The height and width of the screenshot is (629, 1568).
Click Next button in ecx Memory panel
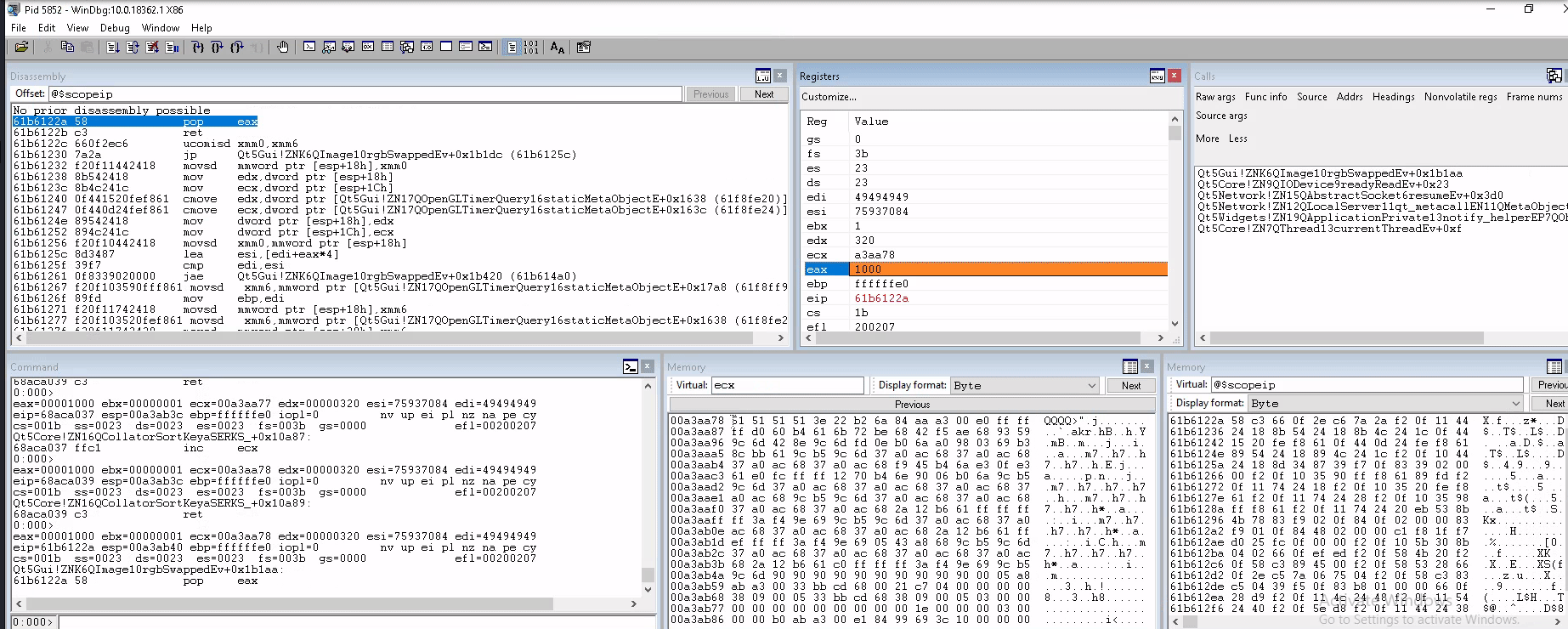tap(1131, 386)
